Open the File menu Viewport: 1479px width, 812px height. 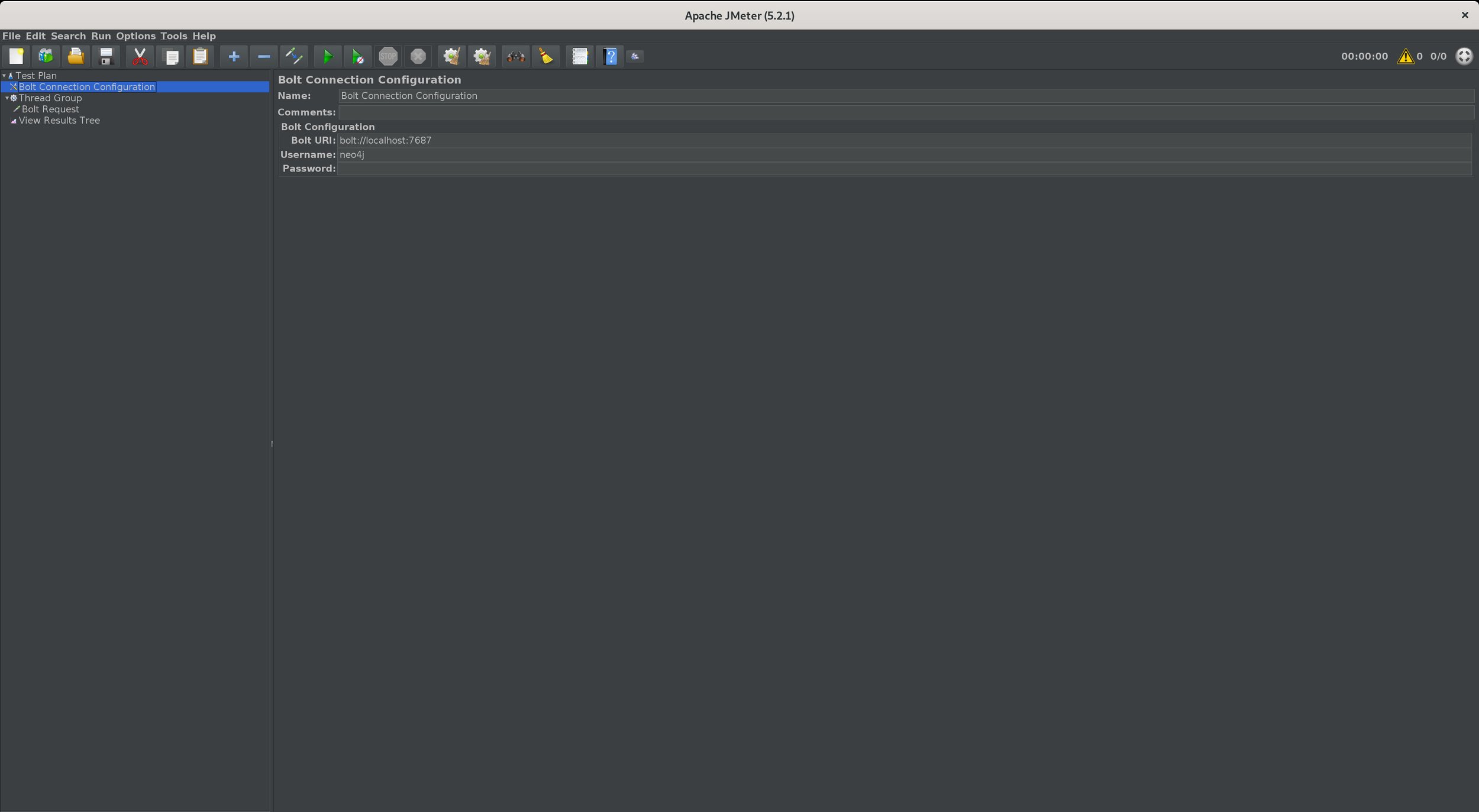(x=11, y=36)
